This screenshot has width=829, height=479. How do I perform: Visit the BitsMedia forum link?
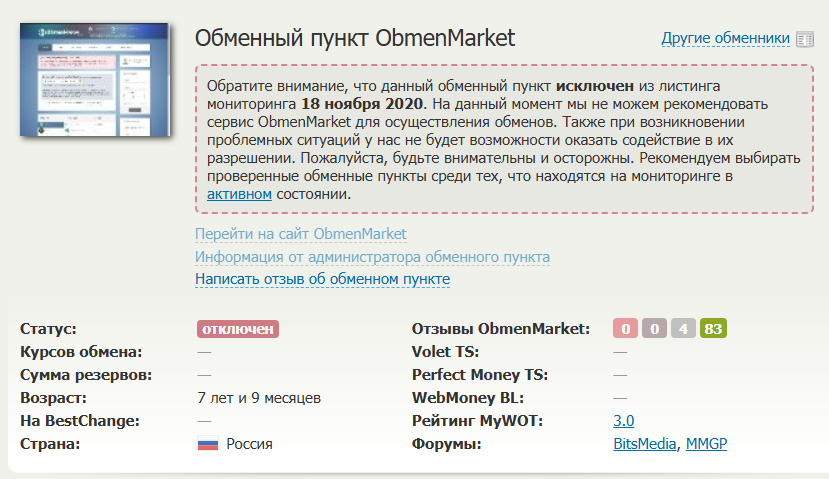pos(644,444)
